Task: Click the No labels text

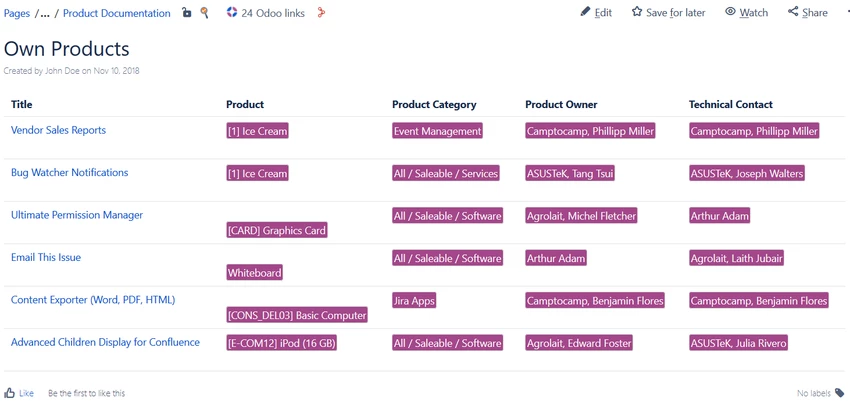Action: 814,394
